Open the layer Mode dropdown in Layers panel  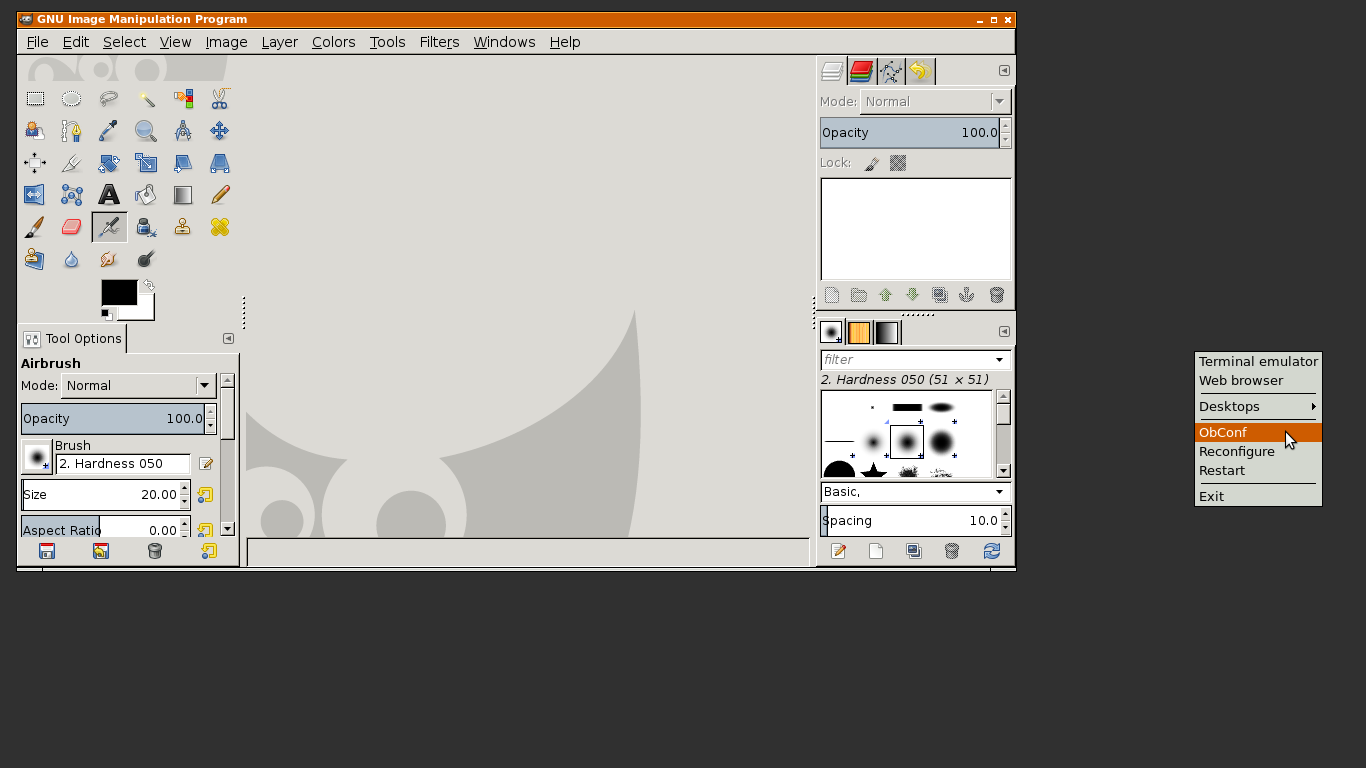coord(935,101)
